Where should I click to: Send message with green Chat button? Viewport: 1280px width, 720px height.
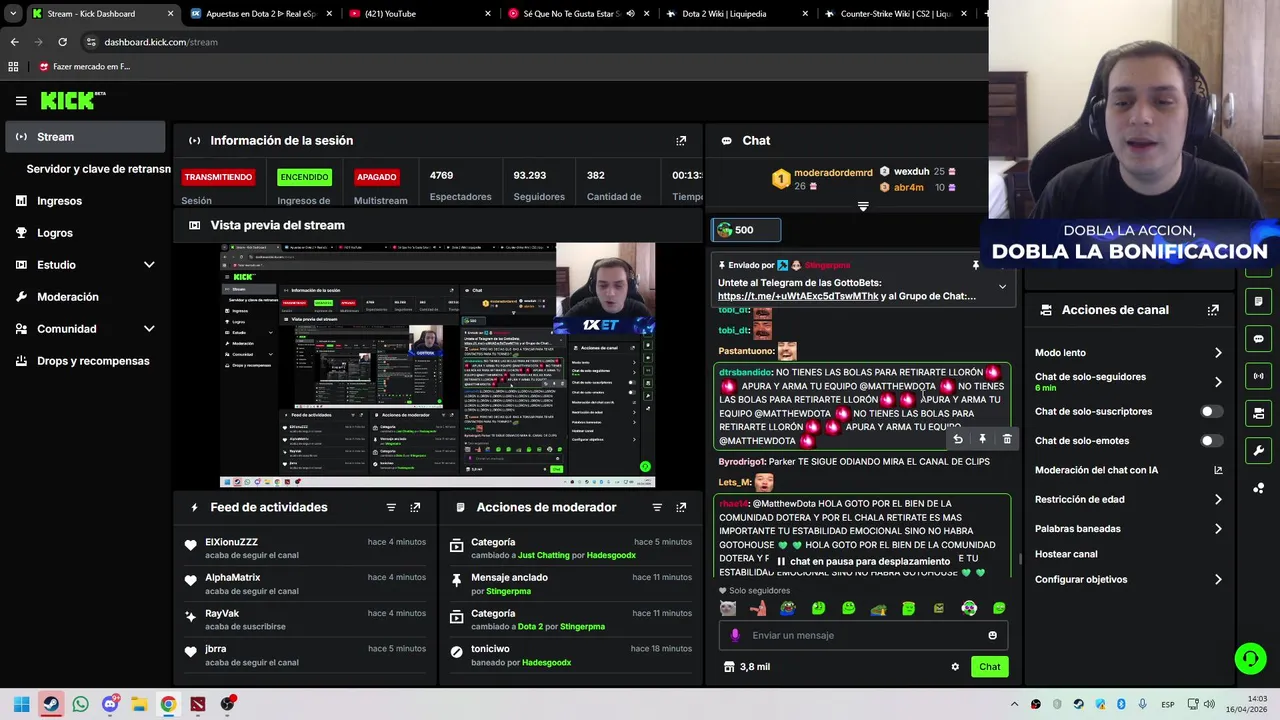coord(989,667)
